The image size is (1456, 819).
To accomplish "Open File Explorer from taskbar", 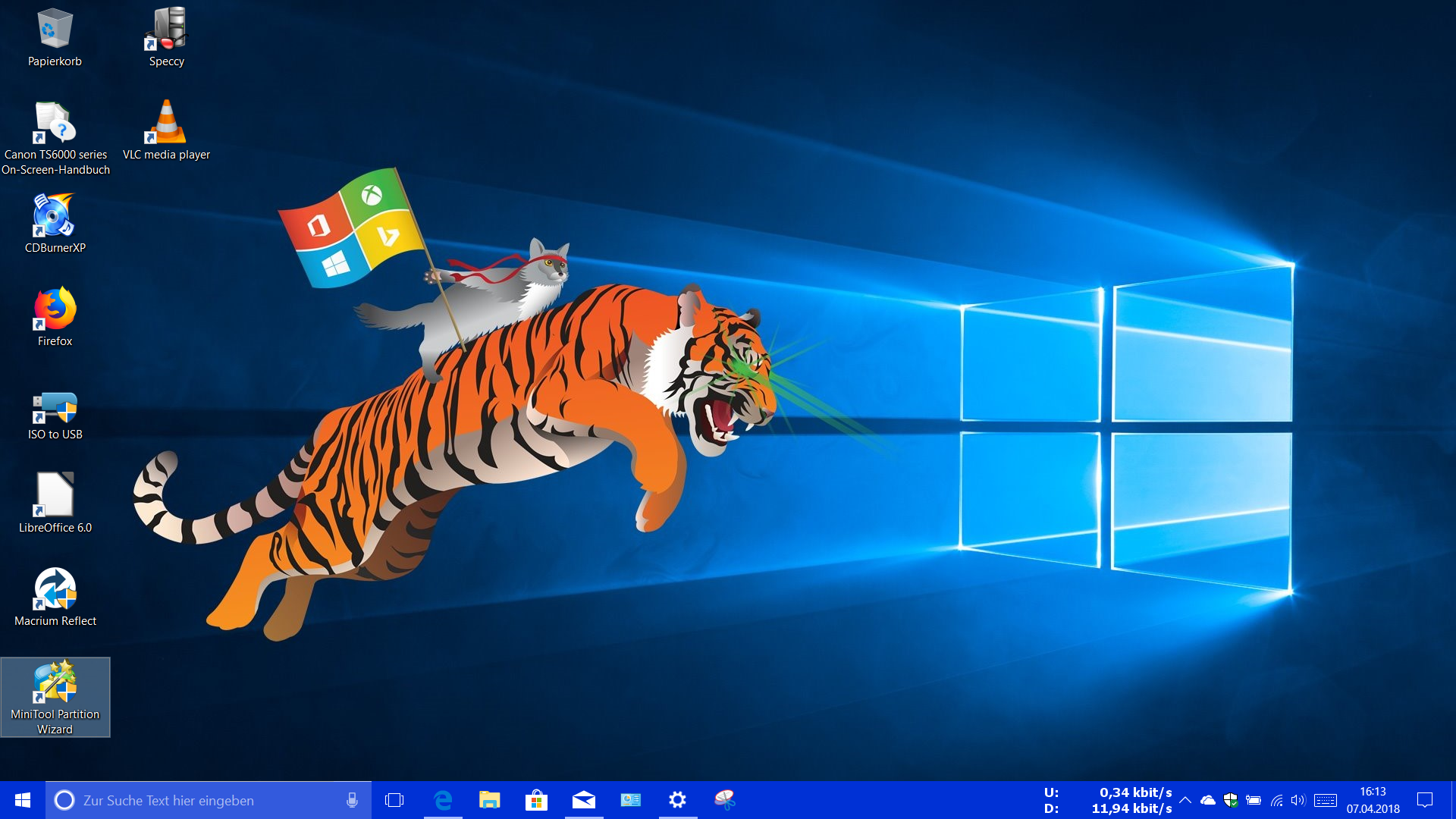I will coord(489,799).
